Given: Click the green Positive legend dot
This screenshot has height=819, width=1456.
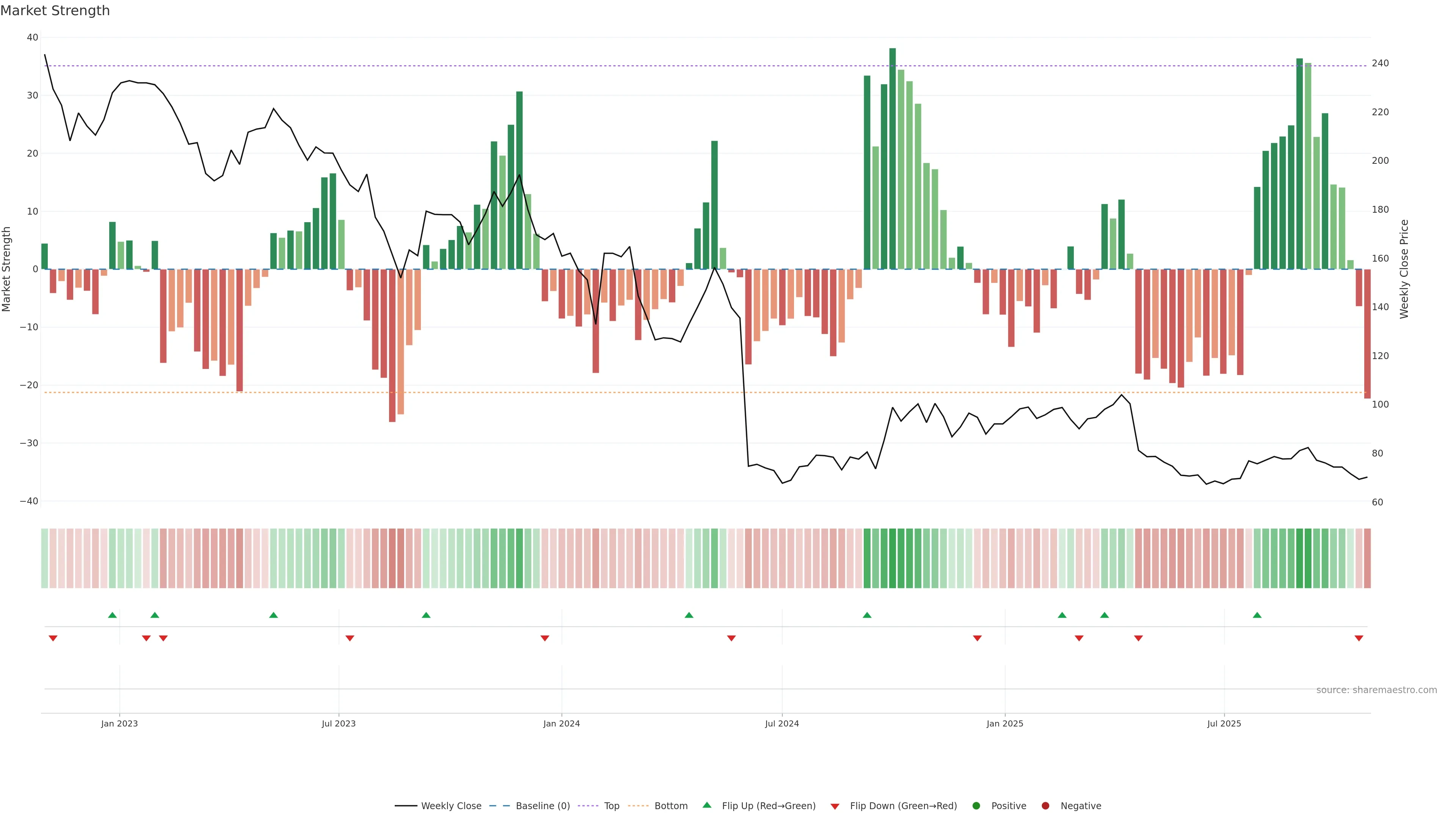Looking at the screenshot, I should [x=976, y=805].
